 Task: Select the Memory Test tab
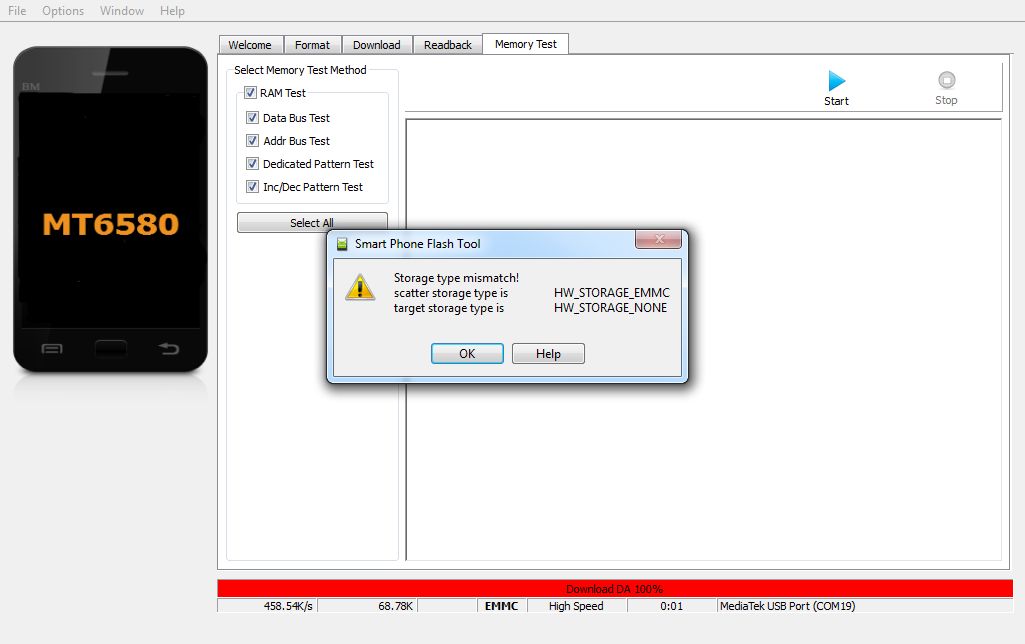(x=526, y=44)
